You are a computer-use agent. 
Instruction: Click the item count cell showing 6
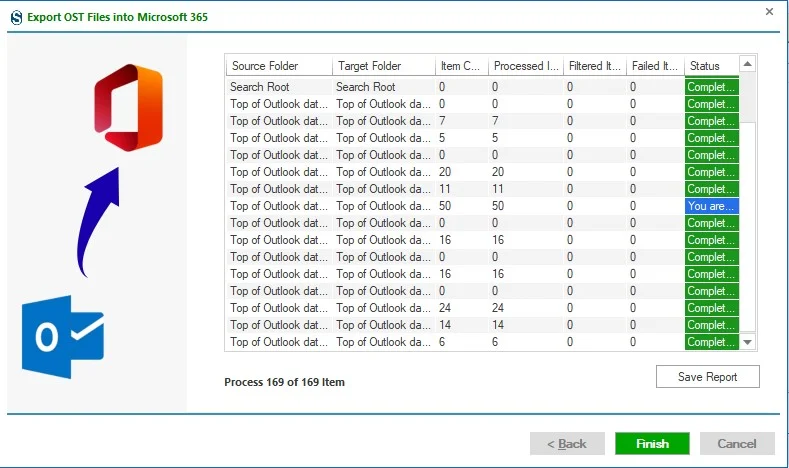461,342
